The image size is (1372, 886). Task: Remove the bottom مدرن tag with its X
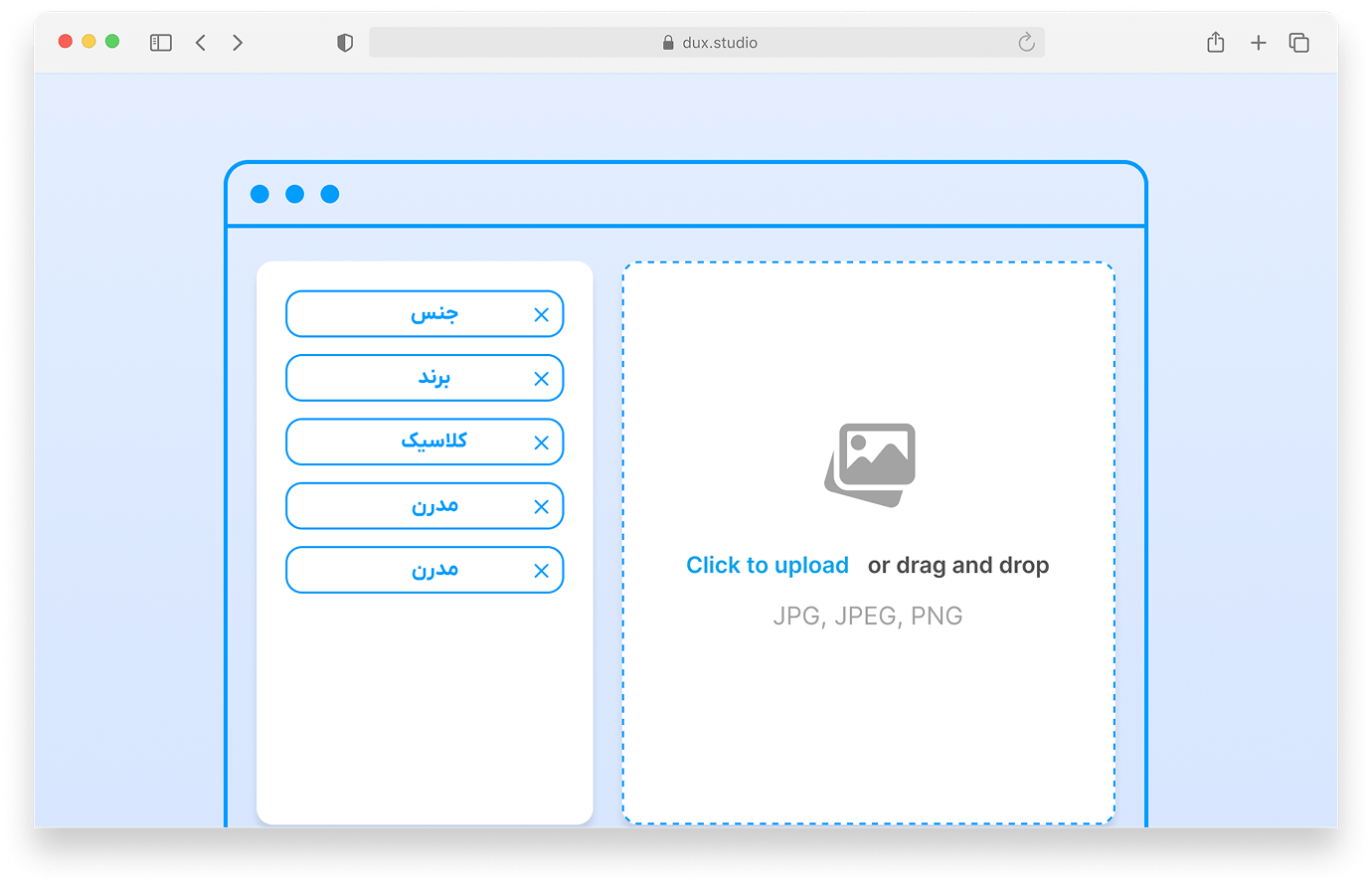point(541,571)
